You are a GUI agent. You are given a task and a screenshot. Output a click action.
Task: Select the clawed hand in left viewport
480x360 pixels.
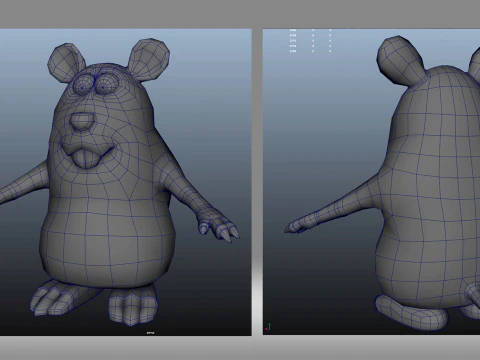(x=218, y=224)
